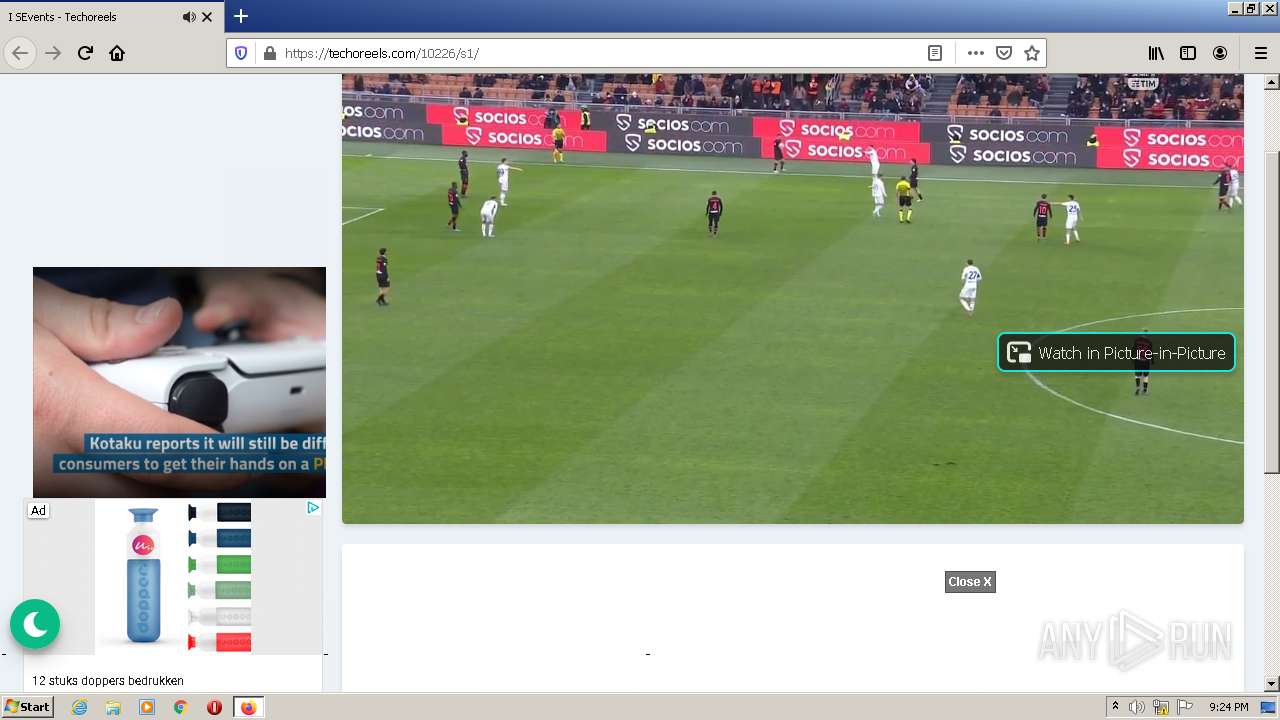Open the Windows Start menu
The height and width of the screenshot is (720, 1280).
coord(27,706)
